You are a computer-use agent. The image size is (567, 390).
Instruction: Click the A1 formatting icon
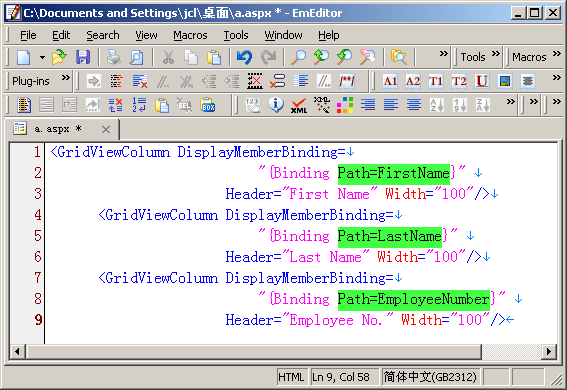[390, 81]
